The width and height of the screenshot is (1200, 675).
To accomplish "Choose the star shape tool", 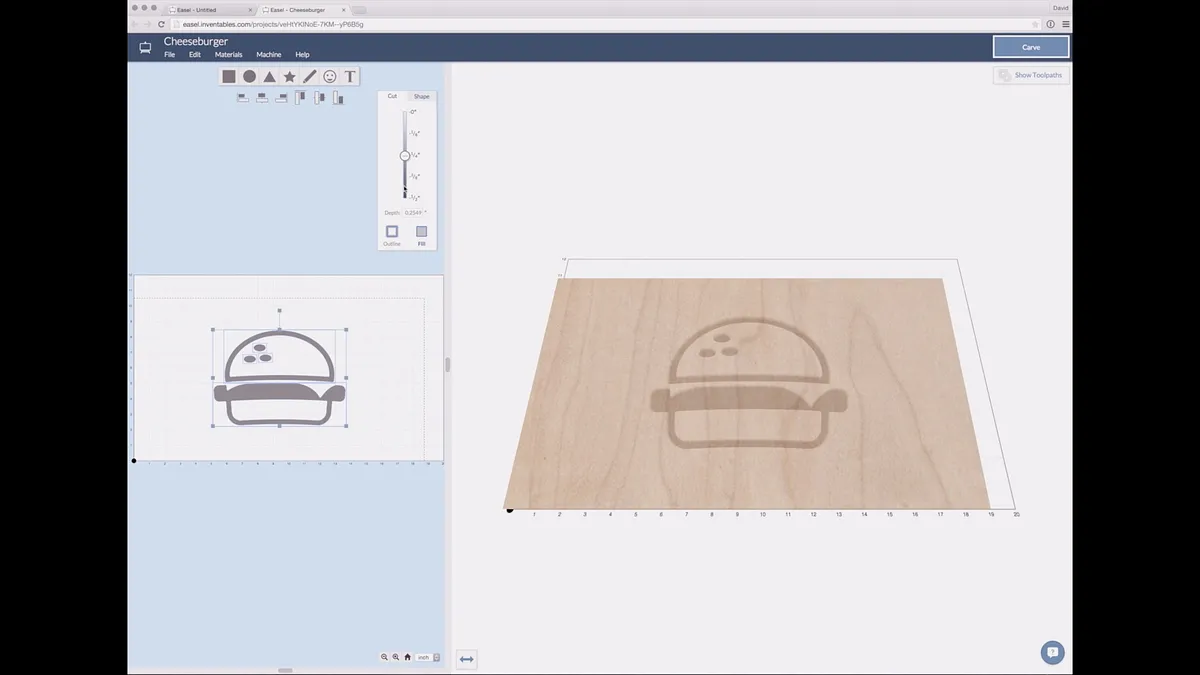I will [290, 77].
